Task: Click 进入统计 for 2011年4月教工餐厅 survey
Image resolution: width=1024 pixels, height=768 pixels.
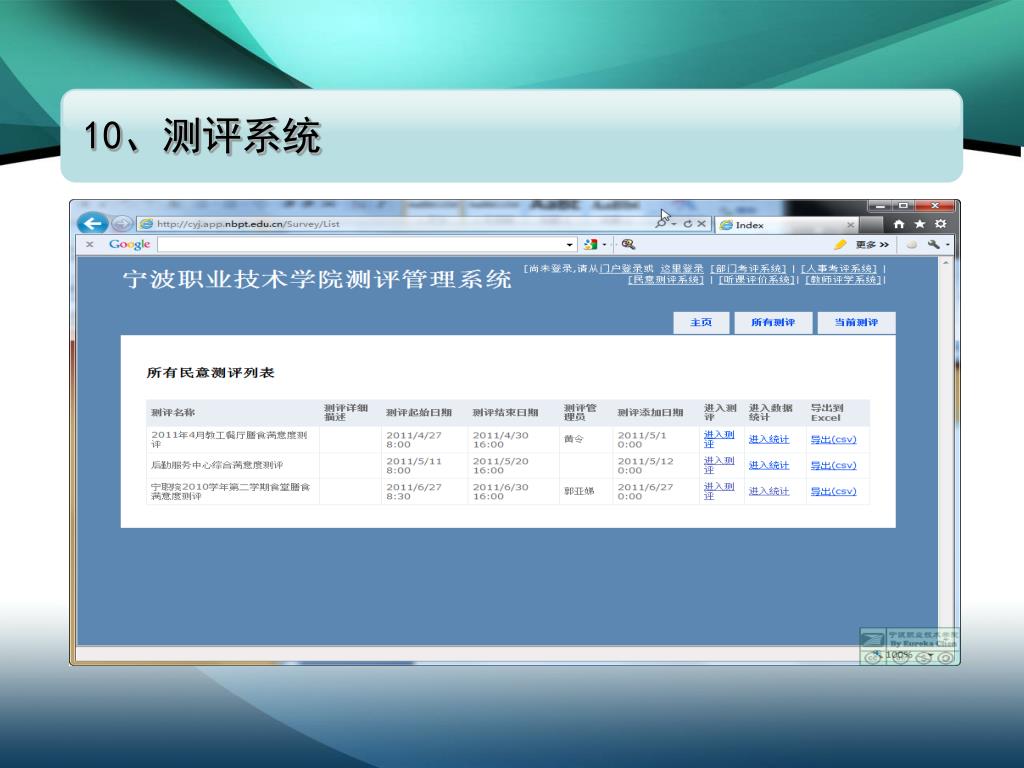Action: (x=769, y=440)
